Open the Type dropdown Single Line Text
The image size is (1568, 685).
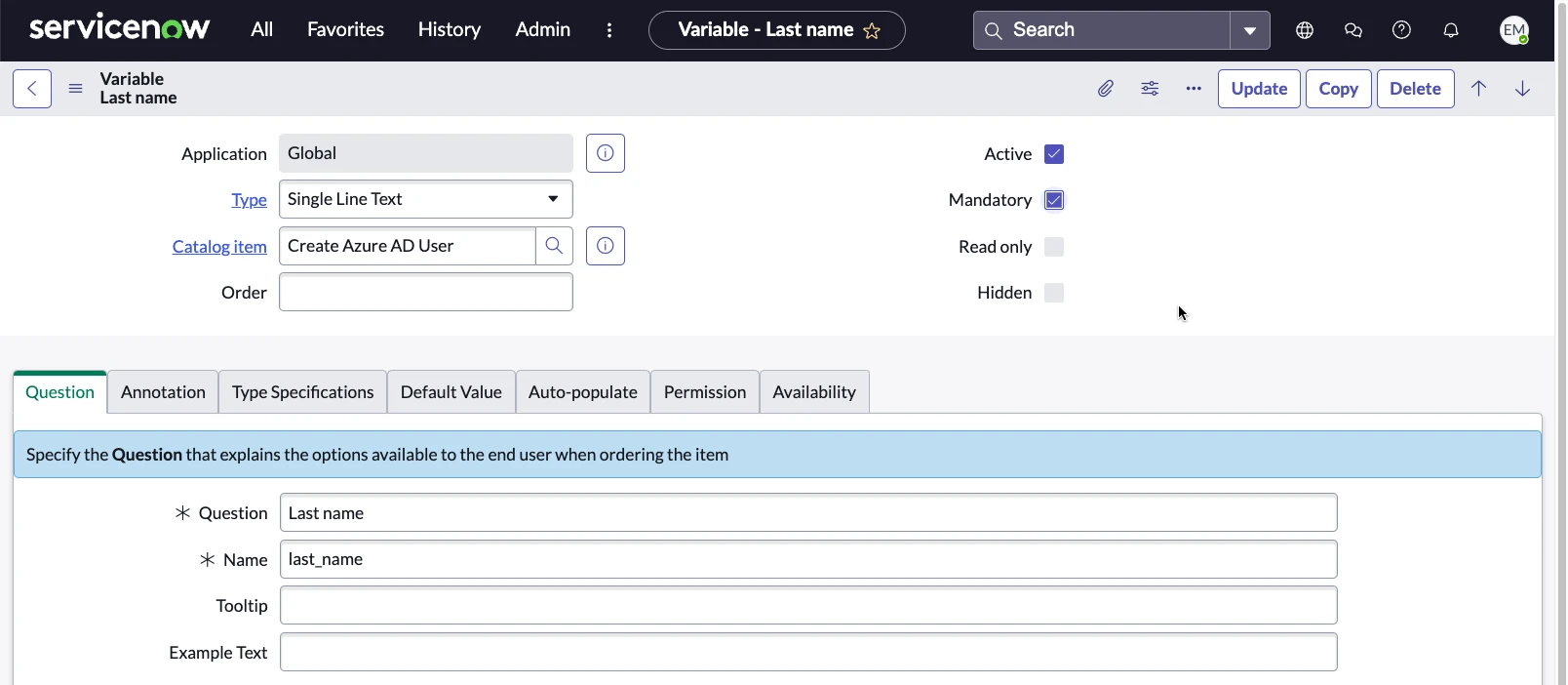click(x=425, y=199)
